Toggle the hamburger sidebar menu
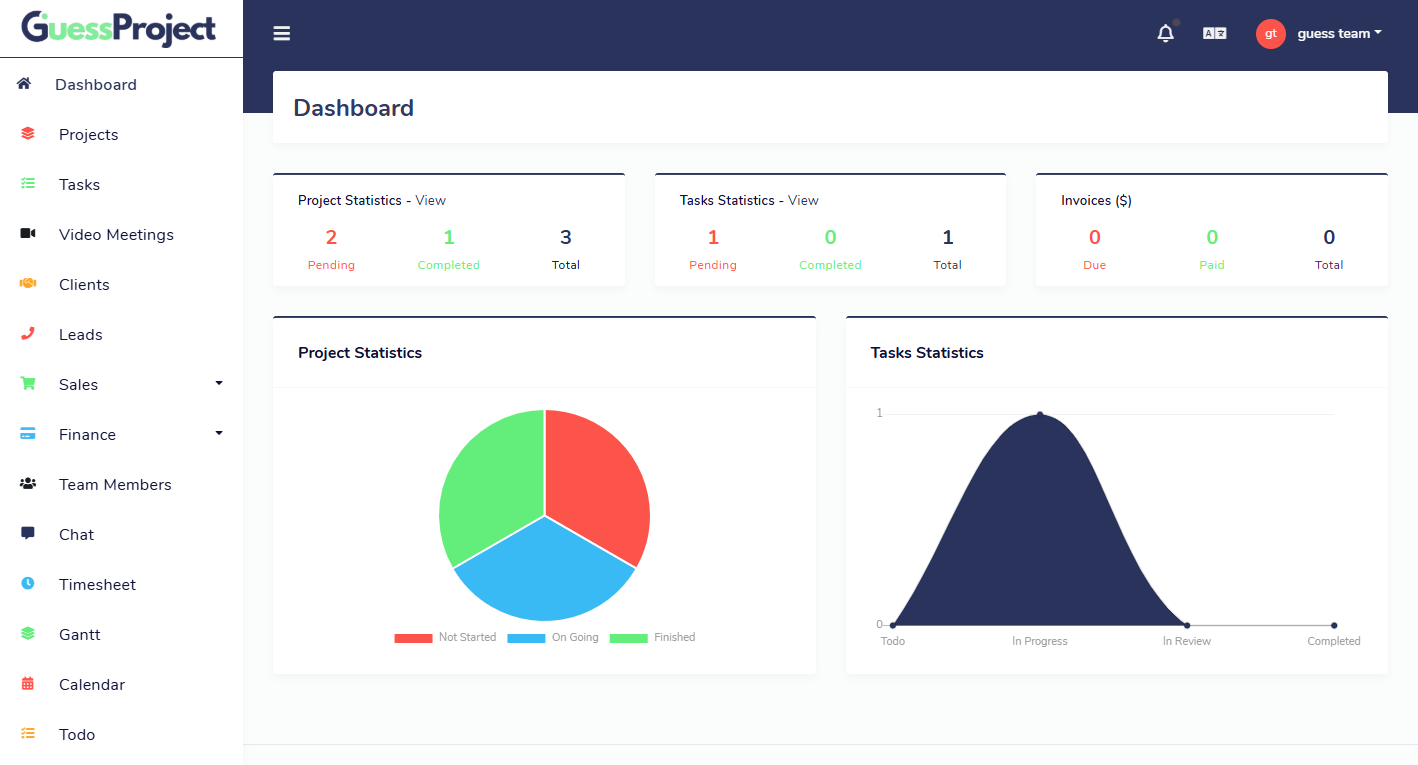The width and height of the screenshot is (1418, 765). pyautogui.click(x=282, y=34)
